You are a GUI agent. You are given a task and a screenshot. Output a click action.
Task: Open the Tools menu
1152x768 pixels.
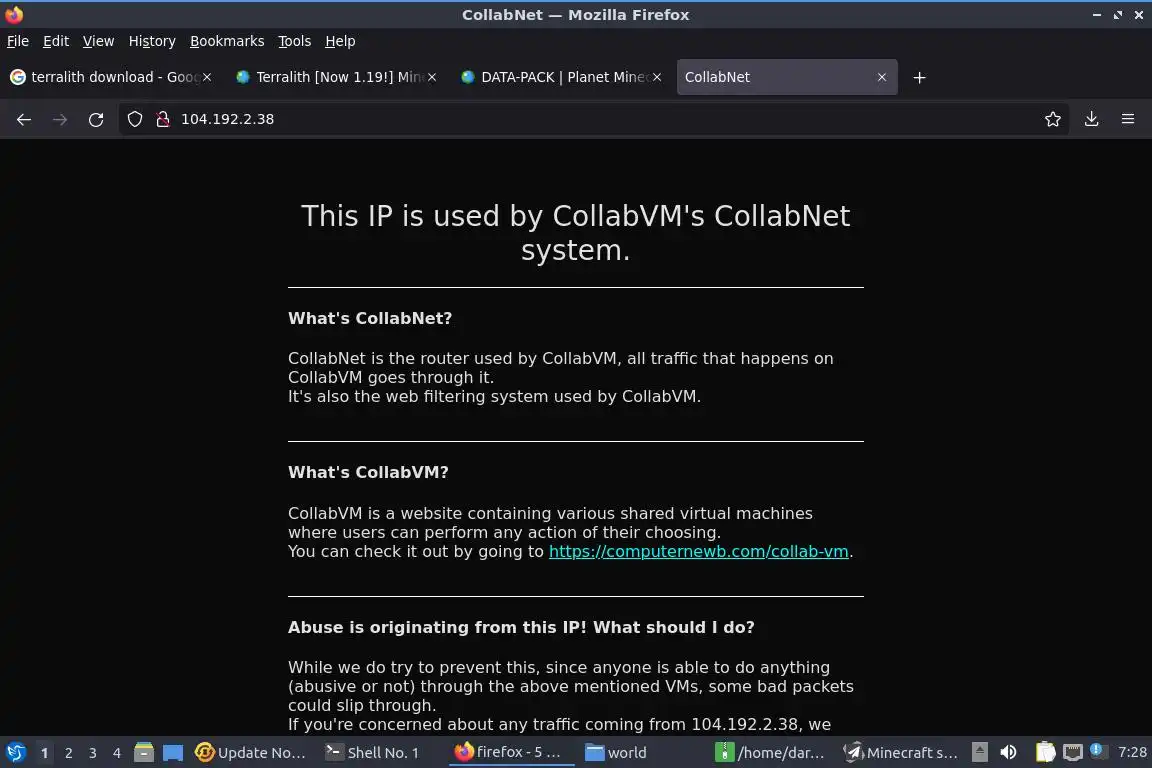click(x=295, y=41)
